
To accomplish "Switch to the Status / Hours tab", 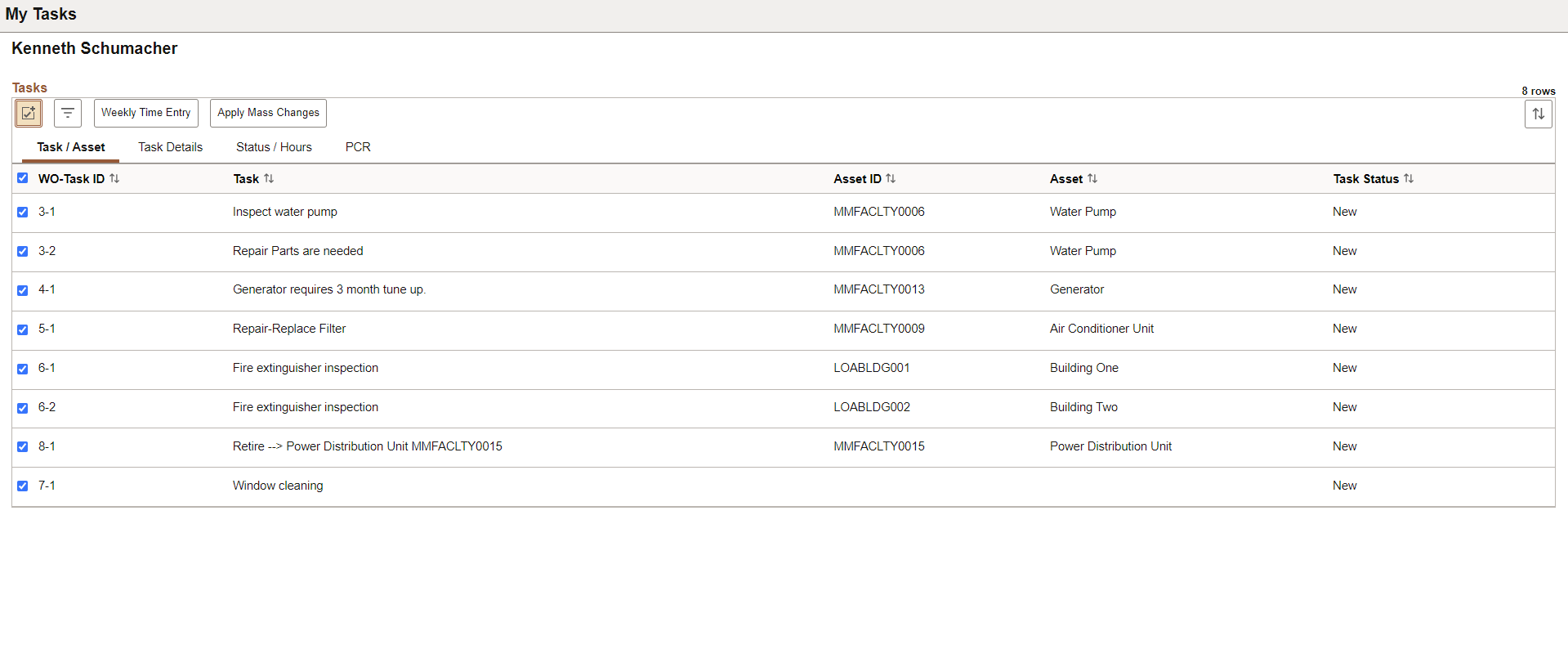I will click(x=274, y=147).
